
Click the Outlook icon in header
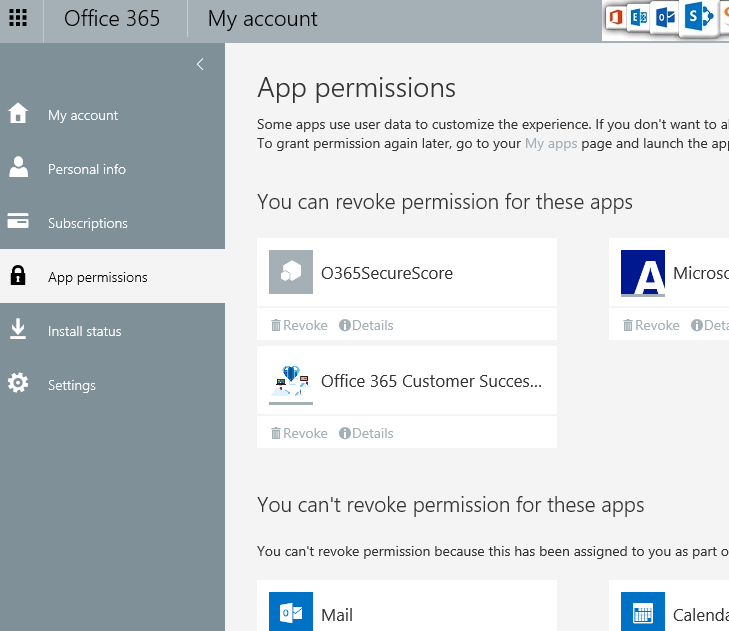pos(664,18)
